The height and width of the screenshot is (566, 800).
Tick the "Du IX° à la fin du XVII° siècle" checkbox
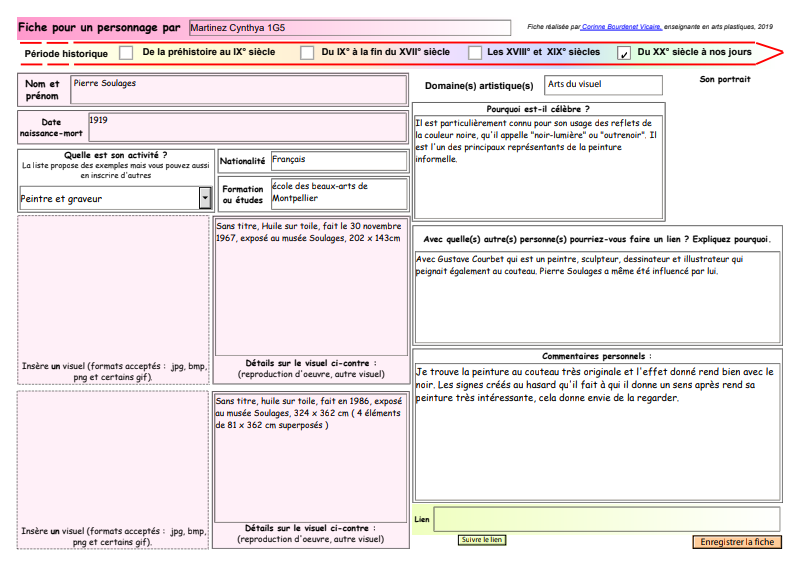coord(307,53)
